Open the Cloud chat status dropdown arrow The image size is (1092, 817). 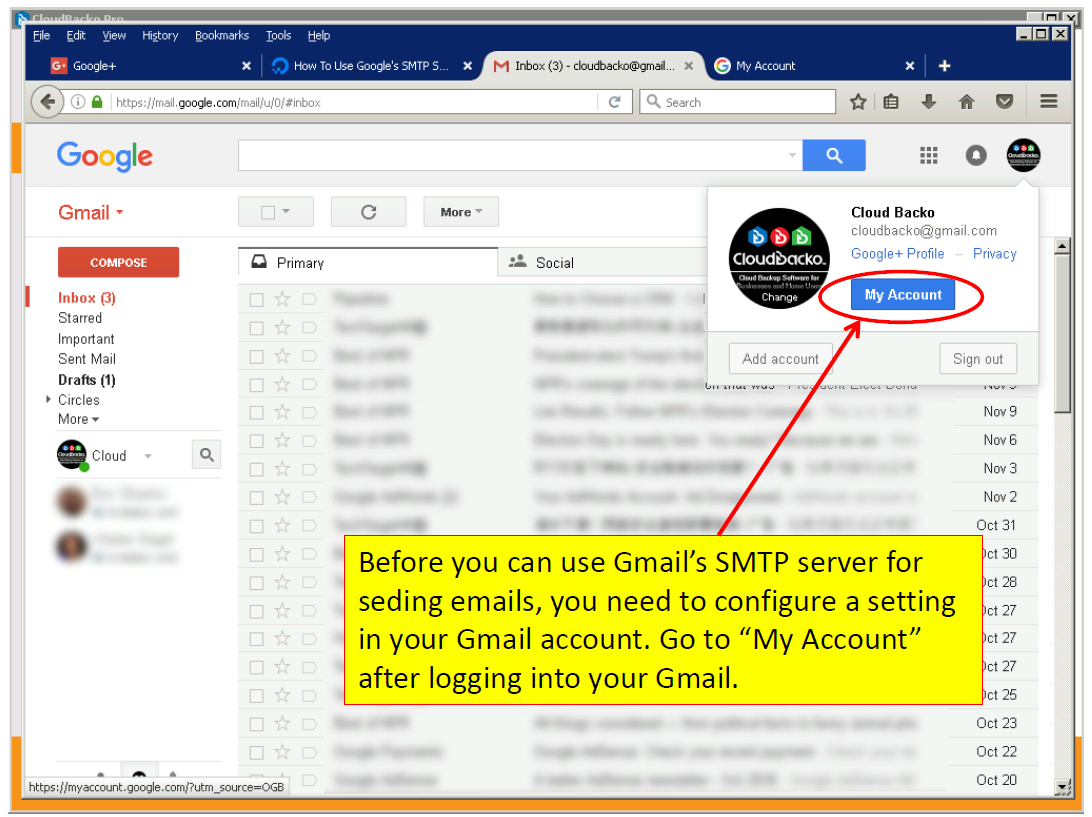tap(148, 456)
